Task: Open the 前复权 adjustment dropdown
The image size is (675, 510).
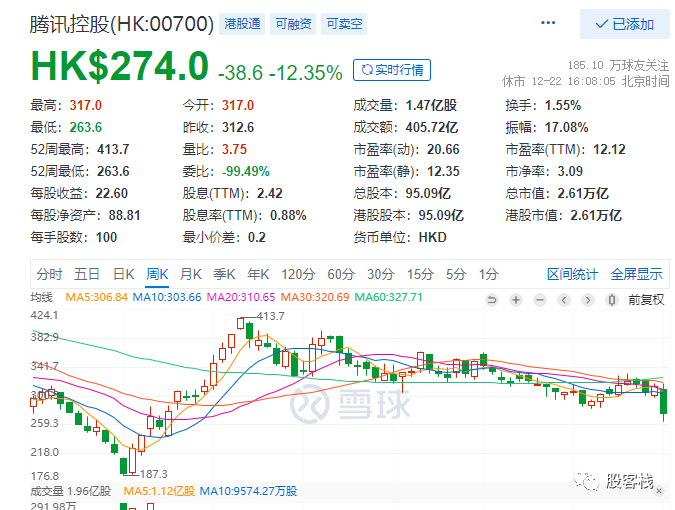Action: click(646, 300)
